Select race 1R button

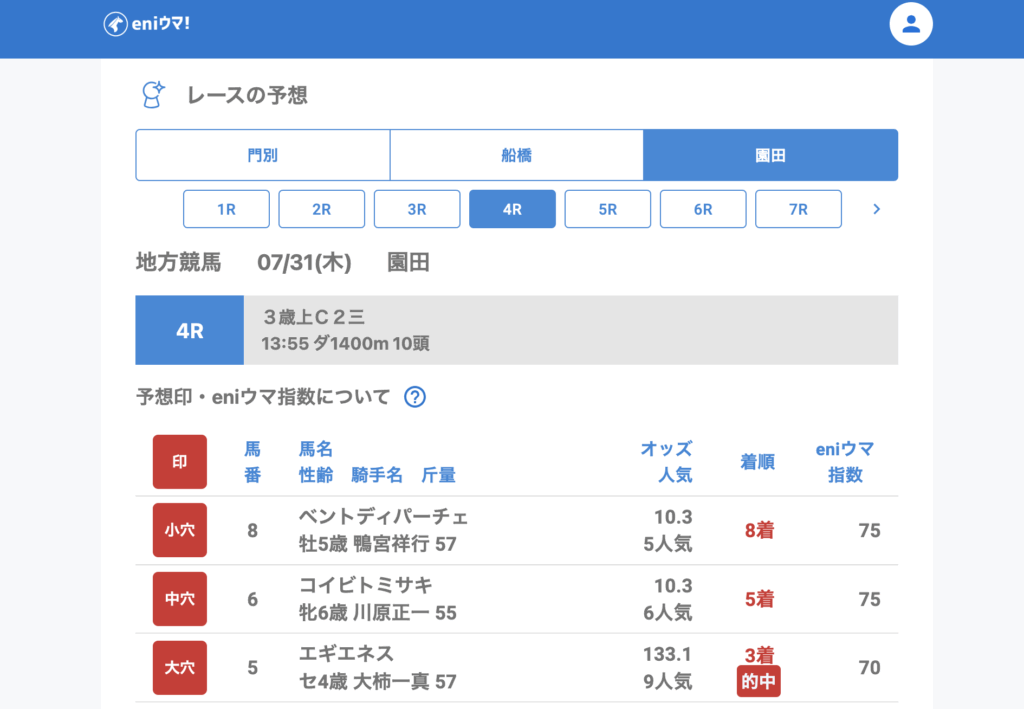pyautogui.click(x=226, y=209)
